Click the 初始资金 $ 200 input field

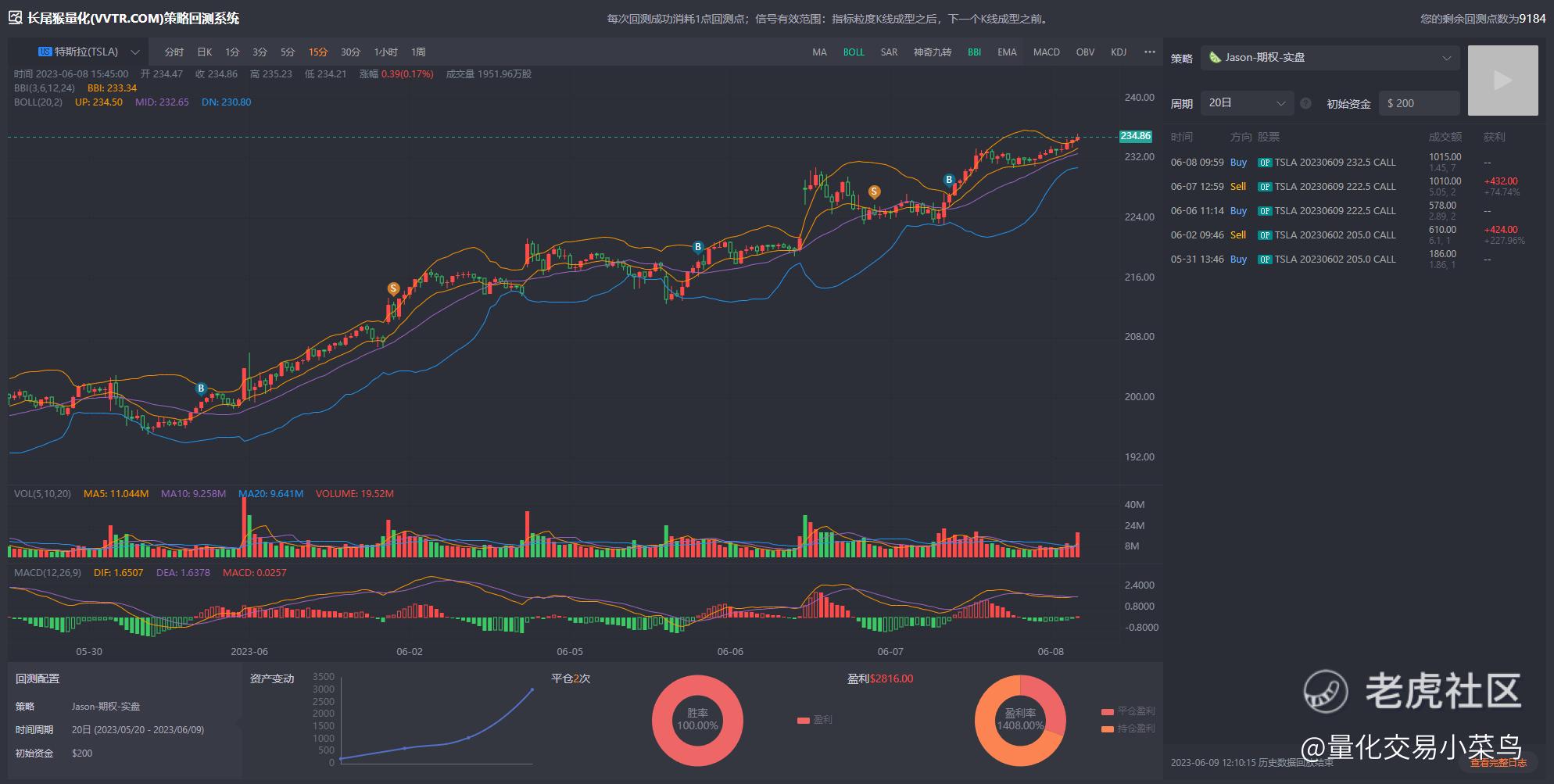pyautogui.click(x=1420, y=103)
